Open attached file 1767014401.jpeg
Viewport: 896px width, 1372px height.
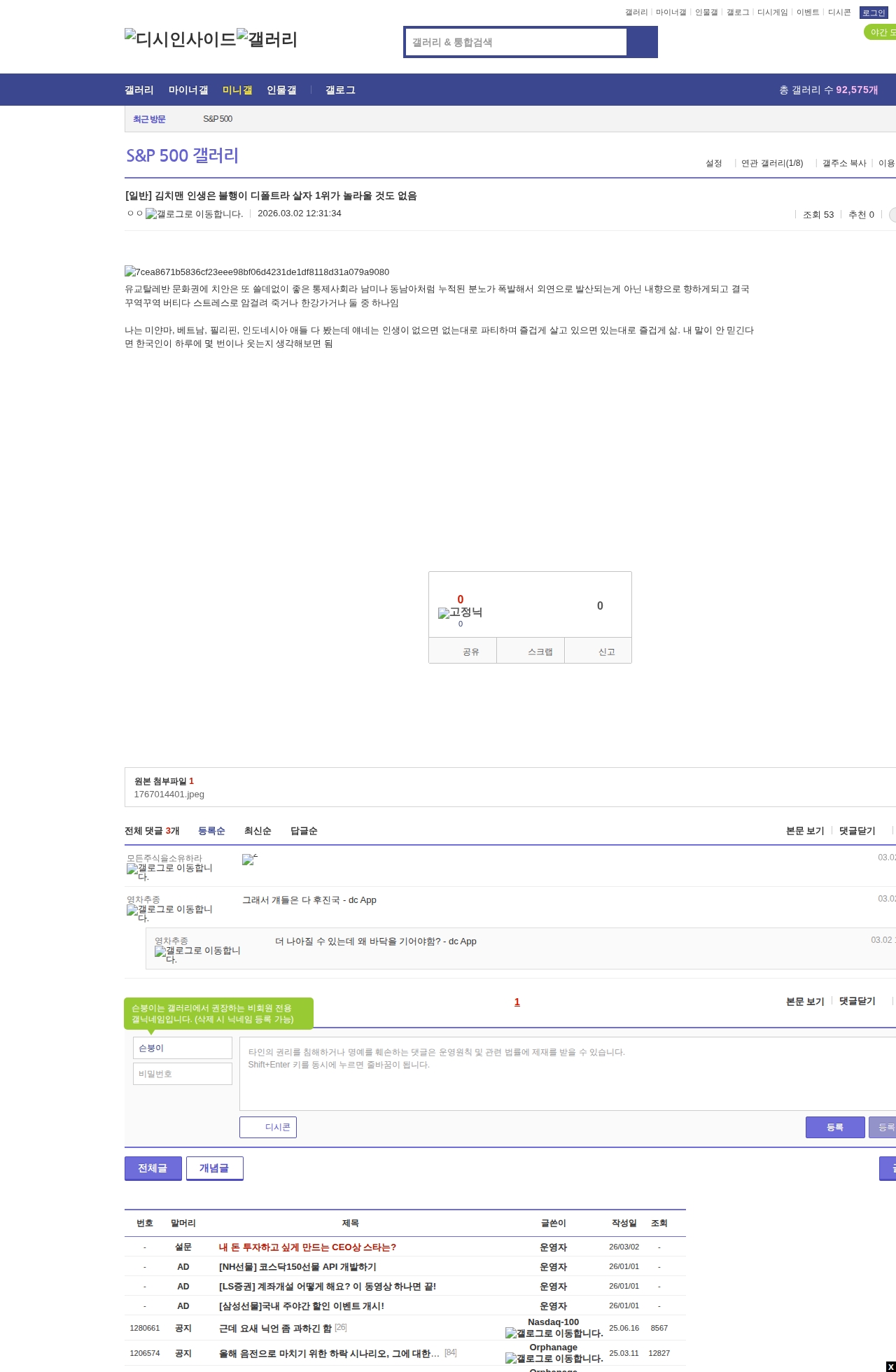169,794
